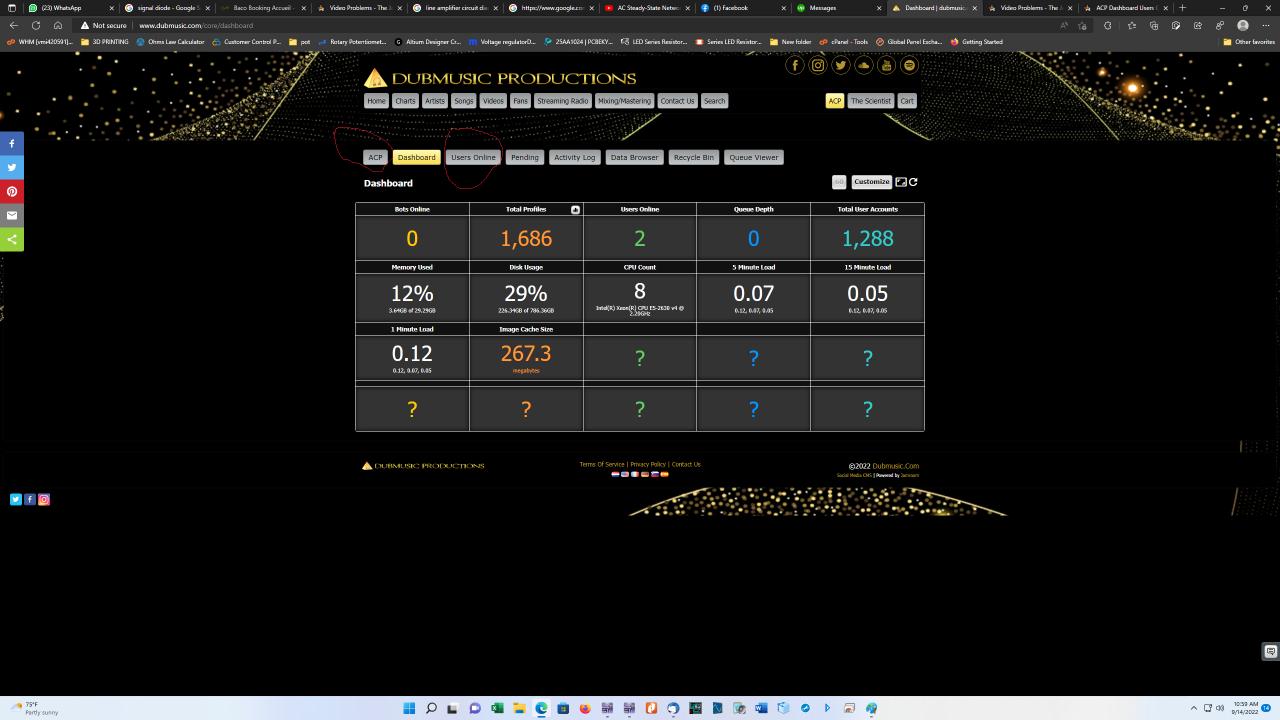Viewport: 1280px width, 720px height.
Task: Launch Firefox from the taskbar
Action: tap(585, 708)
